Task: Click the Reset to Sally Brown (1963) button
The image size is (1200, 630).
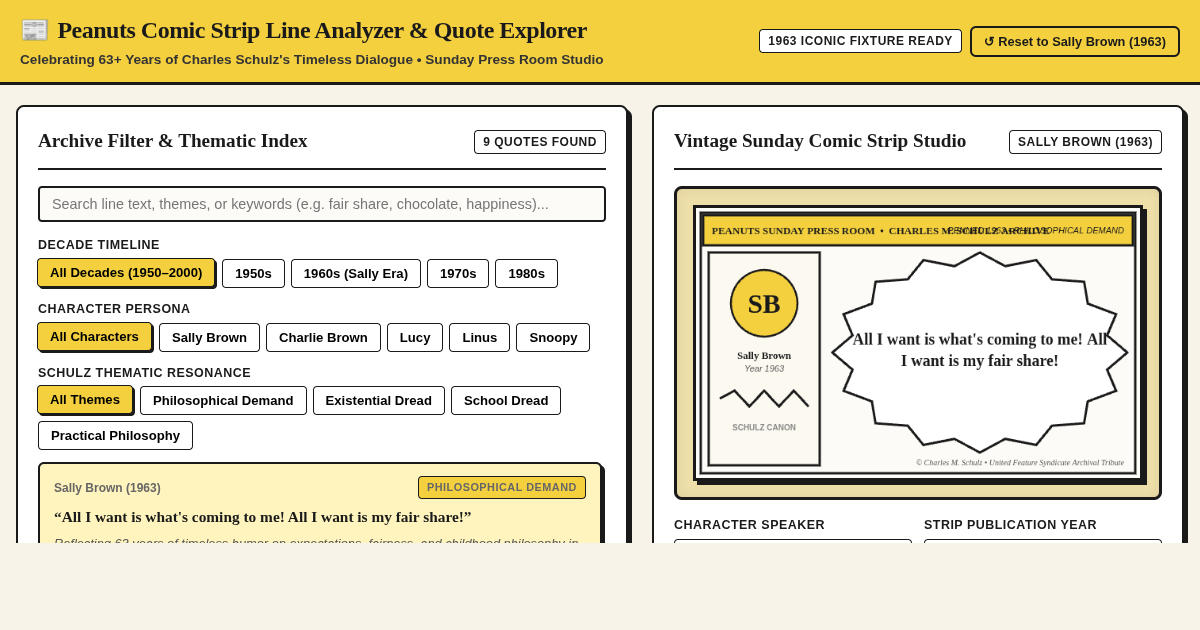Action: tap(1075, 41)
